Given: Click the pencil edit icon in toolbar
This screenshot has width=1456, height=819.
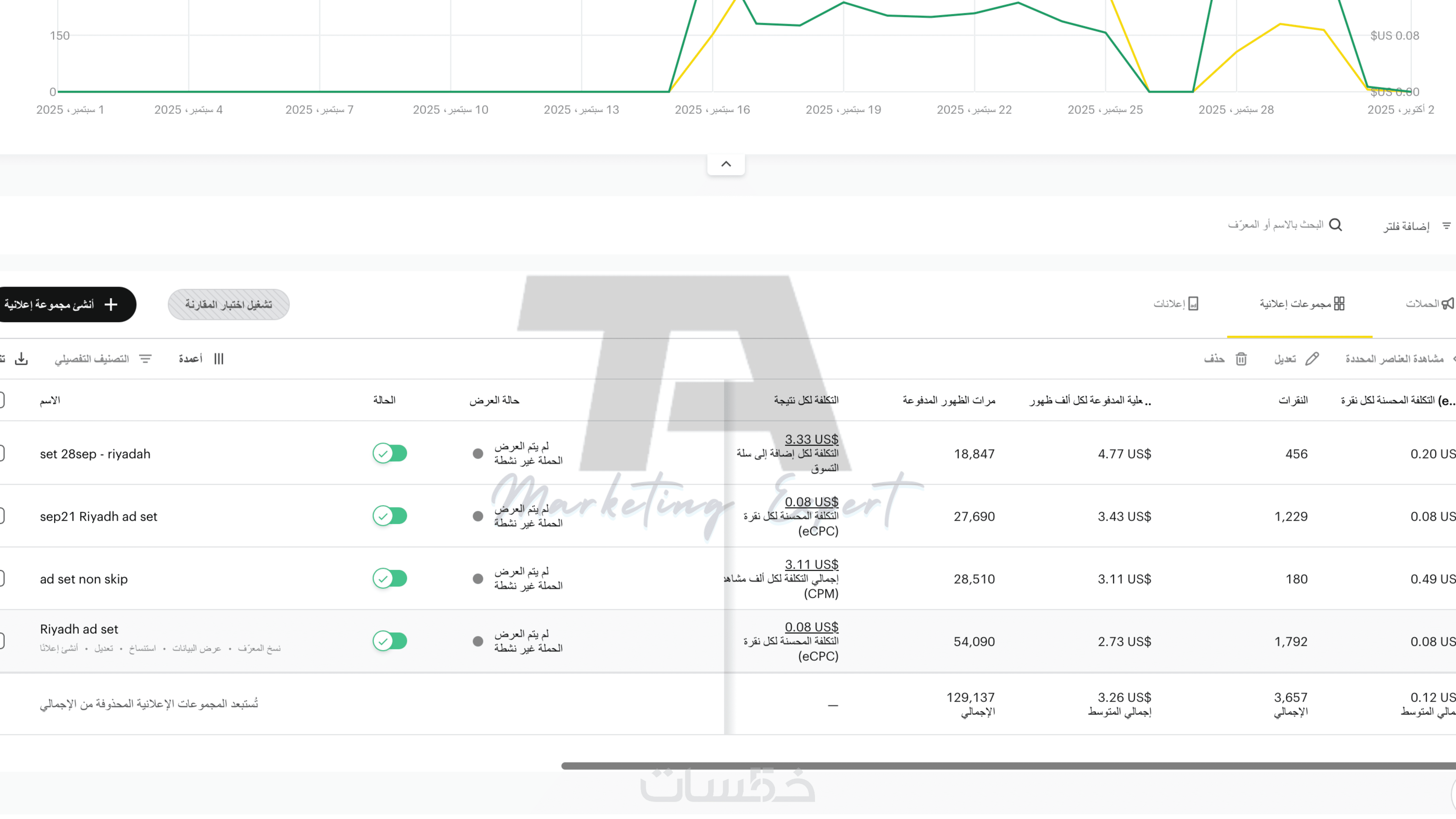Looking at the screenshot, I should click(1312, 359).
